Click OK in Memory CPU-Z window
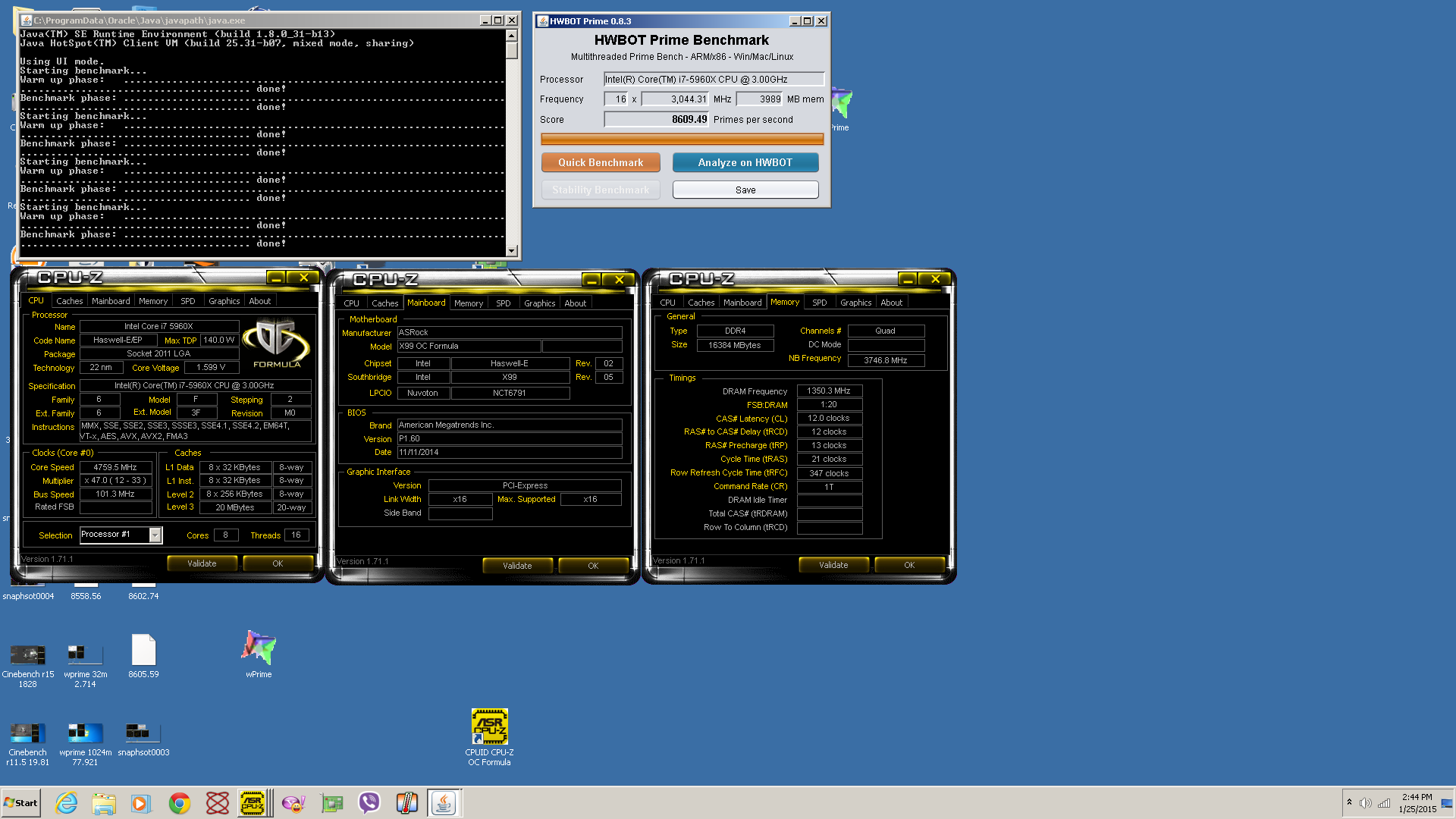The width and height of the screenshot is (1456, 819). [909, 565]
